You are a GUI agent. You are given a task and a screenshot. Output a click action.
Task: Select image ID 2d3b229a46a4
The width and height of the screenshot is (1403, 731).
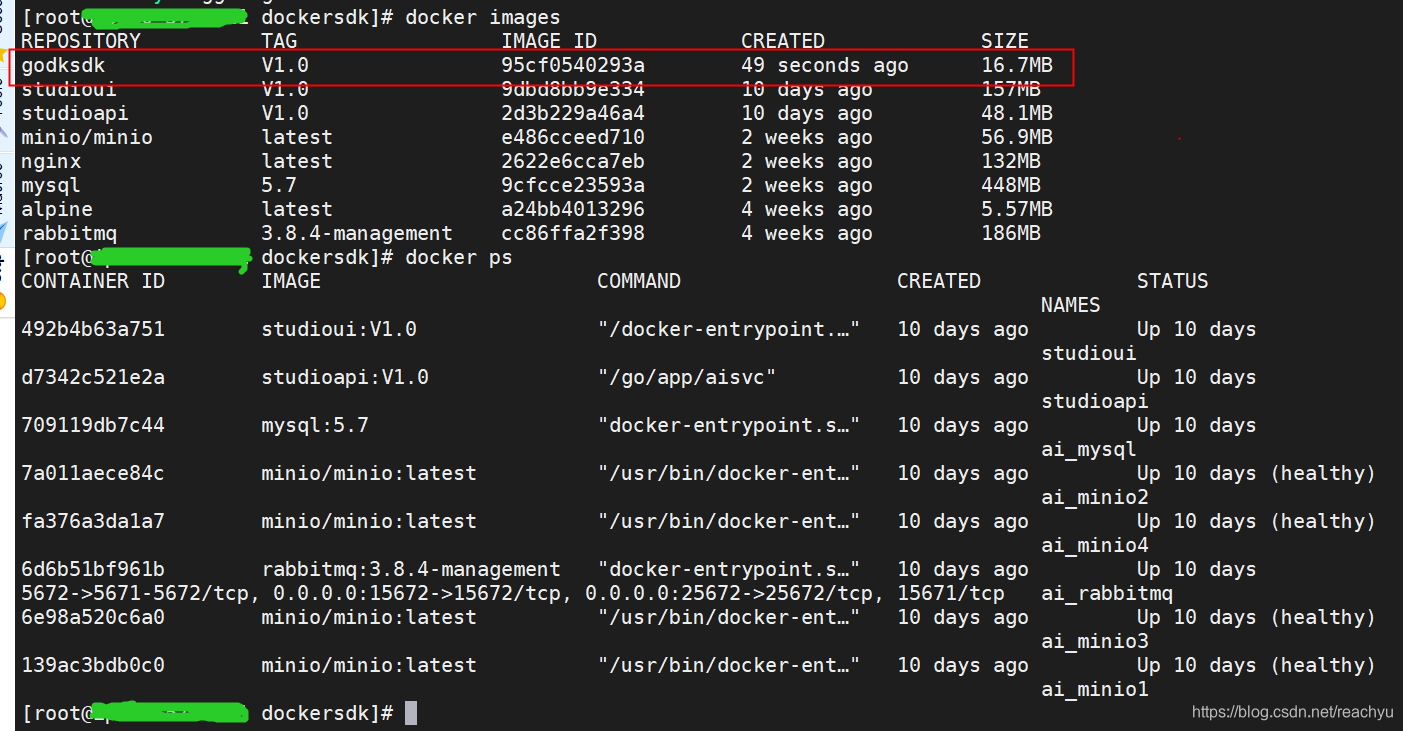click(573, 113)
